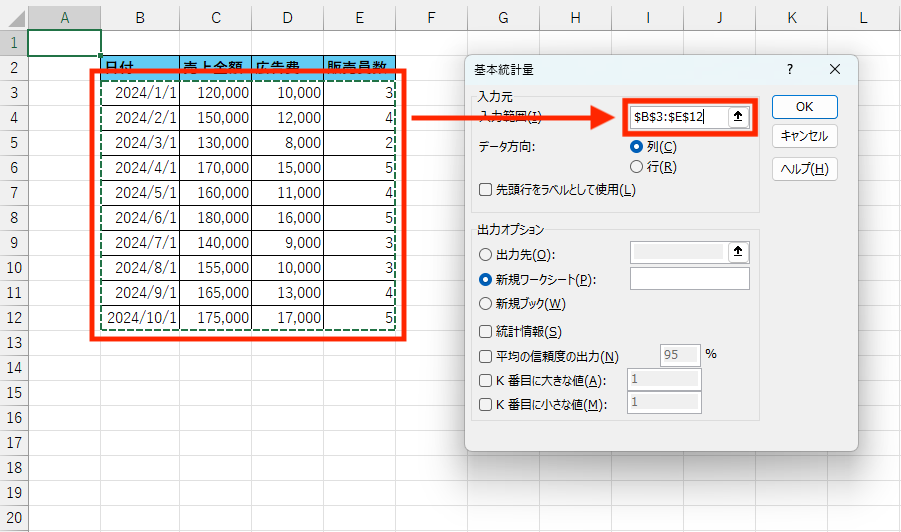The width and height of the screenshot is (901, 532).
Task: Check 平均の信頼度の出力(N) checkbox
Action: point(486,356)
